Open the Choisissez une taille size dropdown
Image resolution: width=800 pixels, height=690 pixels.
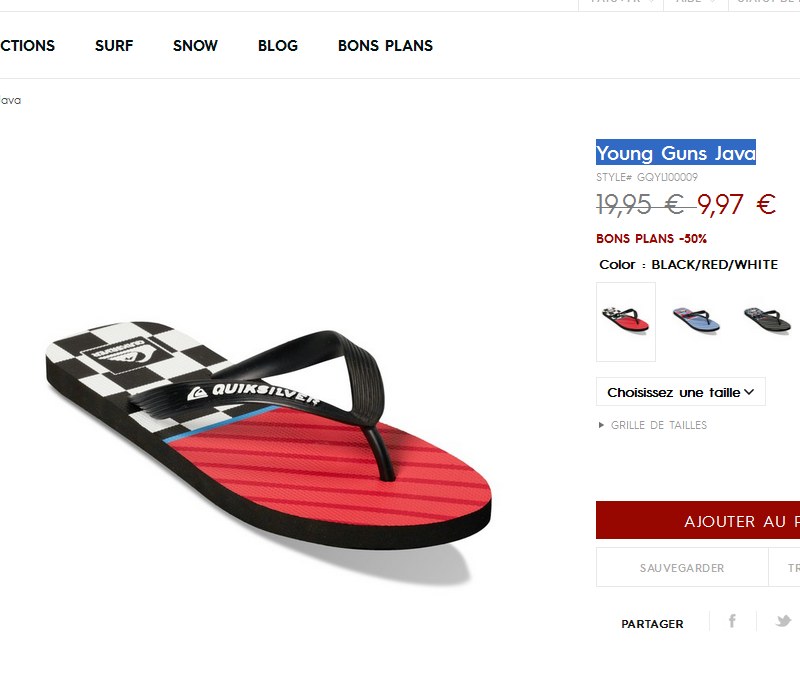(x=681, y=392)
